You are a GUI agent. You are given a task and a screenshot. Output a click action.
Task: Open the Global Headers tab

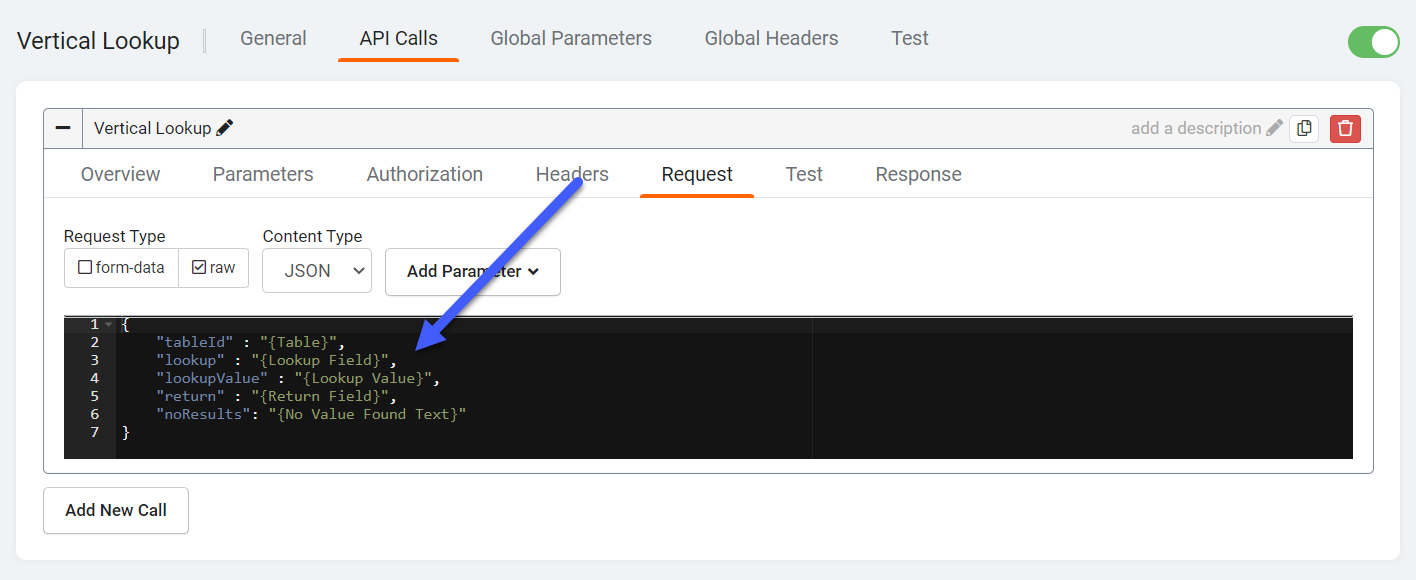click(x=772, y=38)
